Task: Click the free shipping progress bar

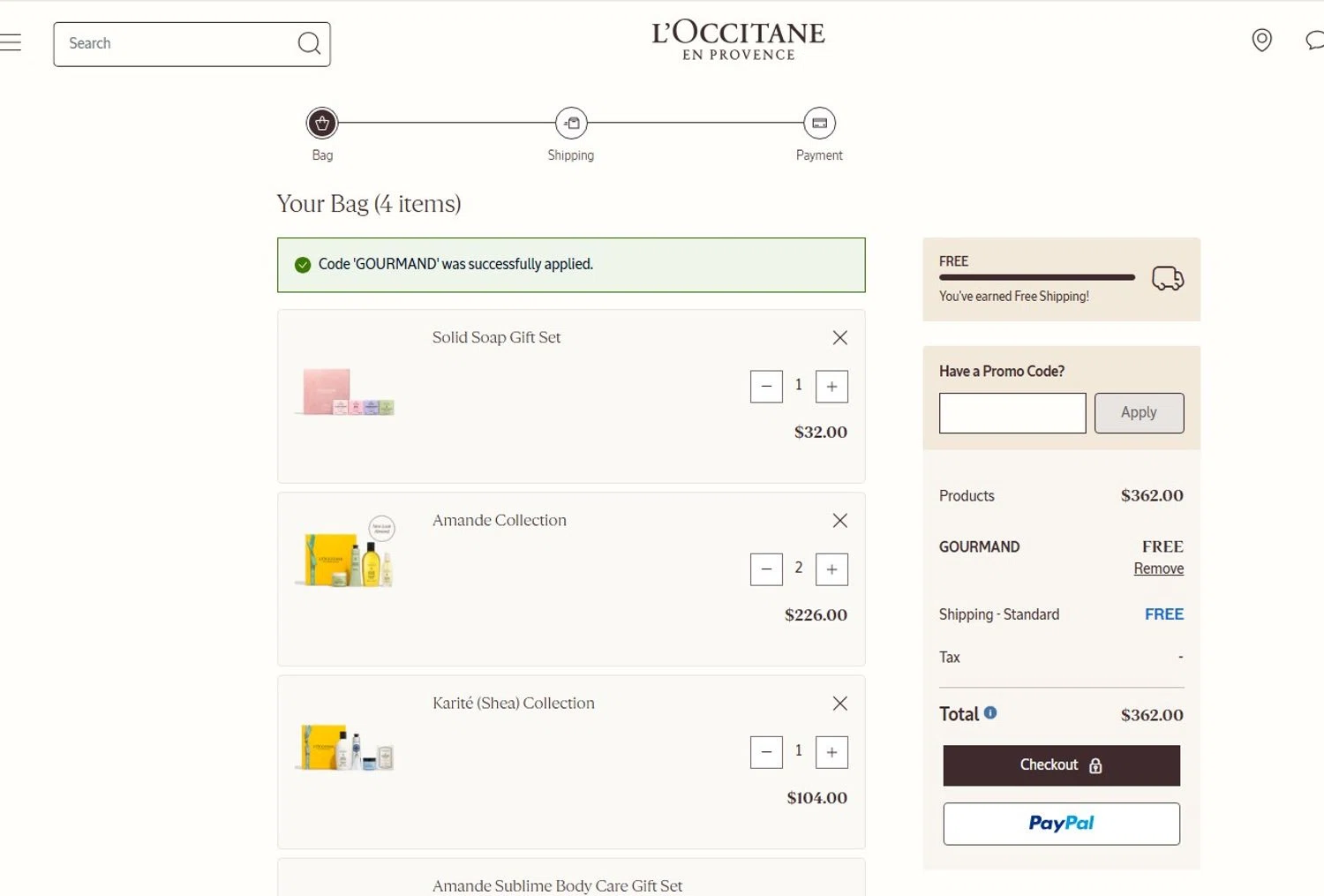Action: 1037,278
